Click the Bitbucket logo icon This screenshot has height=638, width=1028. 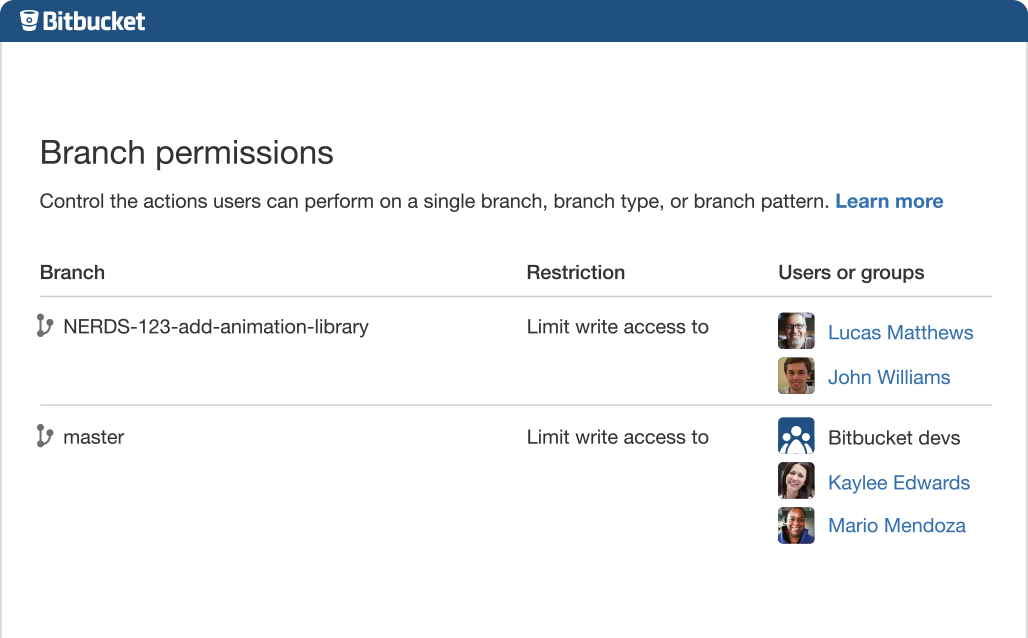point(29,21)
